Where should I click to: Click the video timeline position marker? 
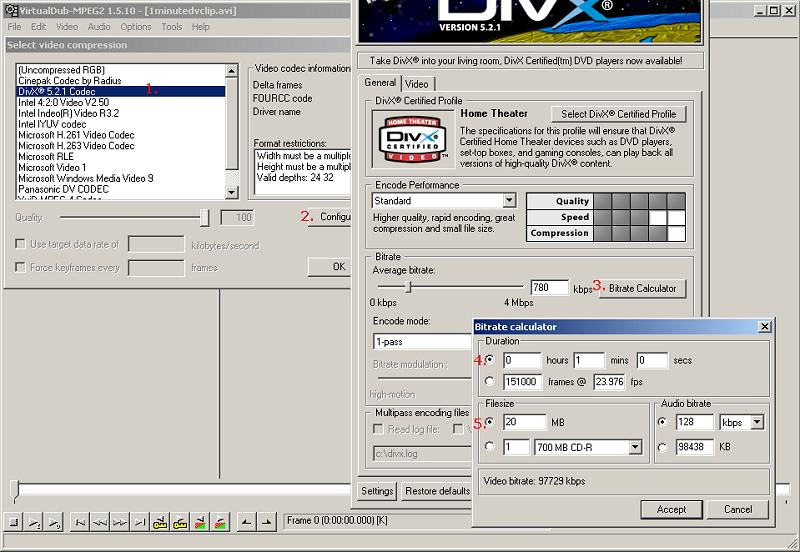15,491
